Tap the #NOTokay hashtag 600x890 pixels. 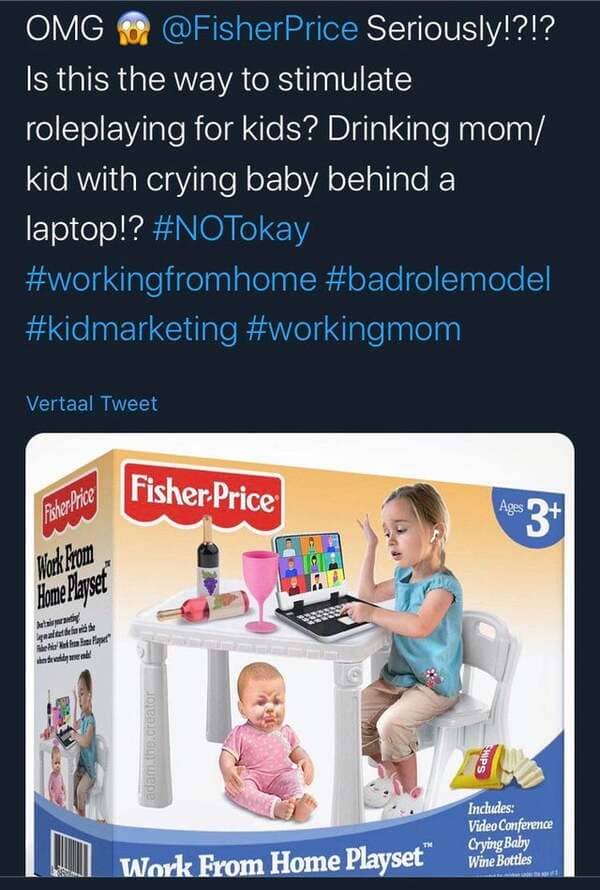pyautogui.click(x=231, y=229)
